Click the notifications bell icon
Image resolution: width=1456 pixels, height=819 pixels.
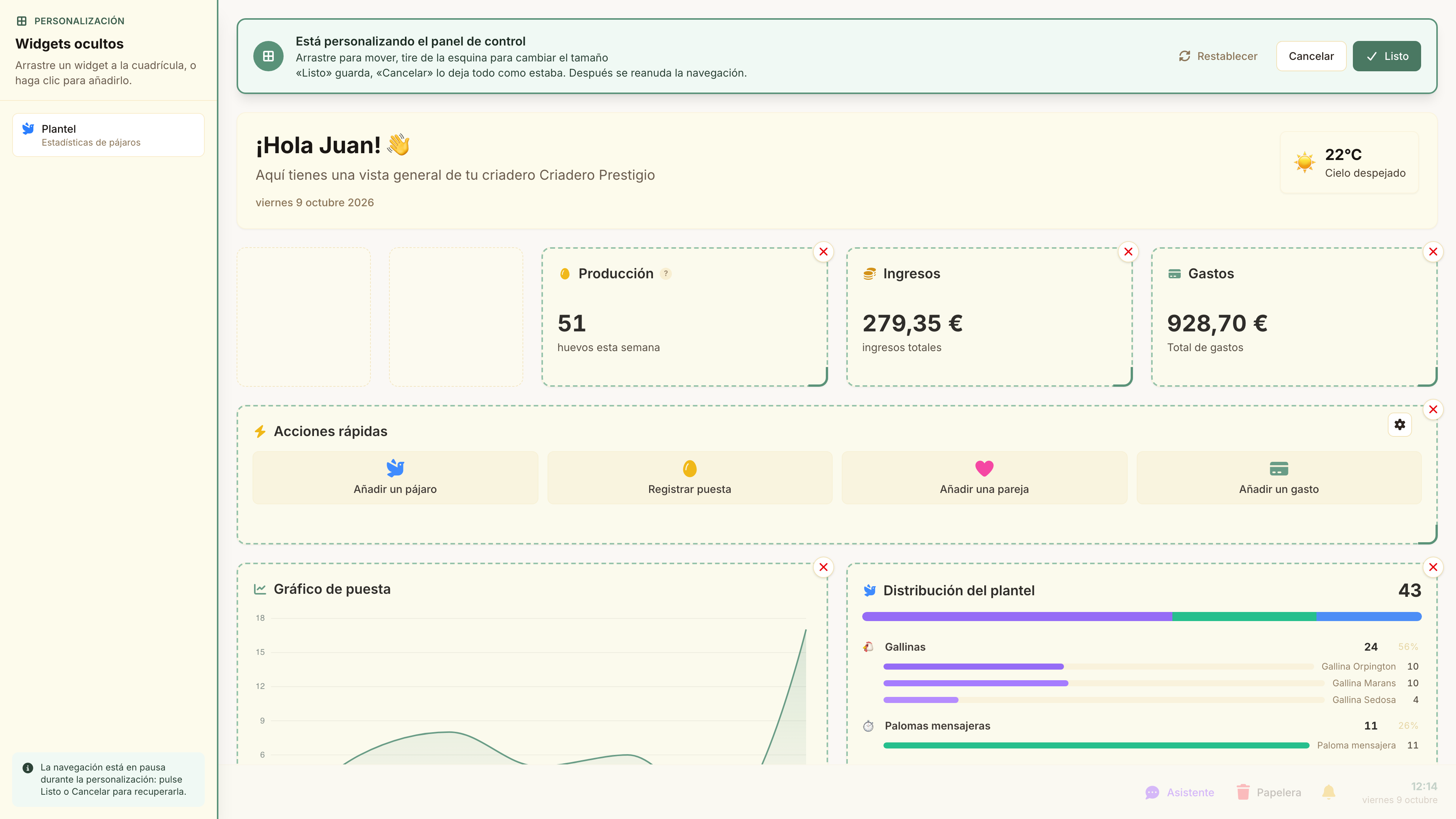[1329, 792]
